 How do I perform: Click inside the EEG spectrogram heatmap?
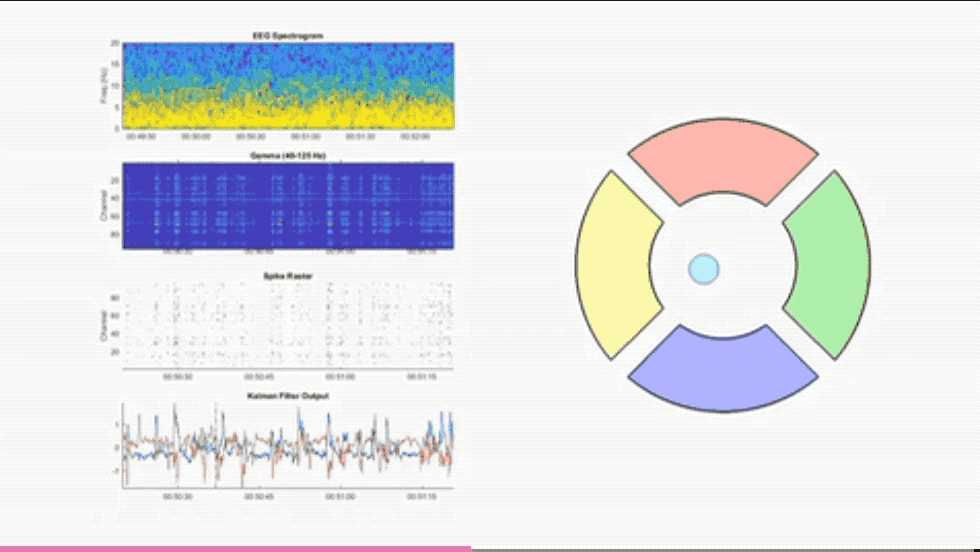pos(288,86)
